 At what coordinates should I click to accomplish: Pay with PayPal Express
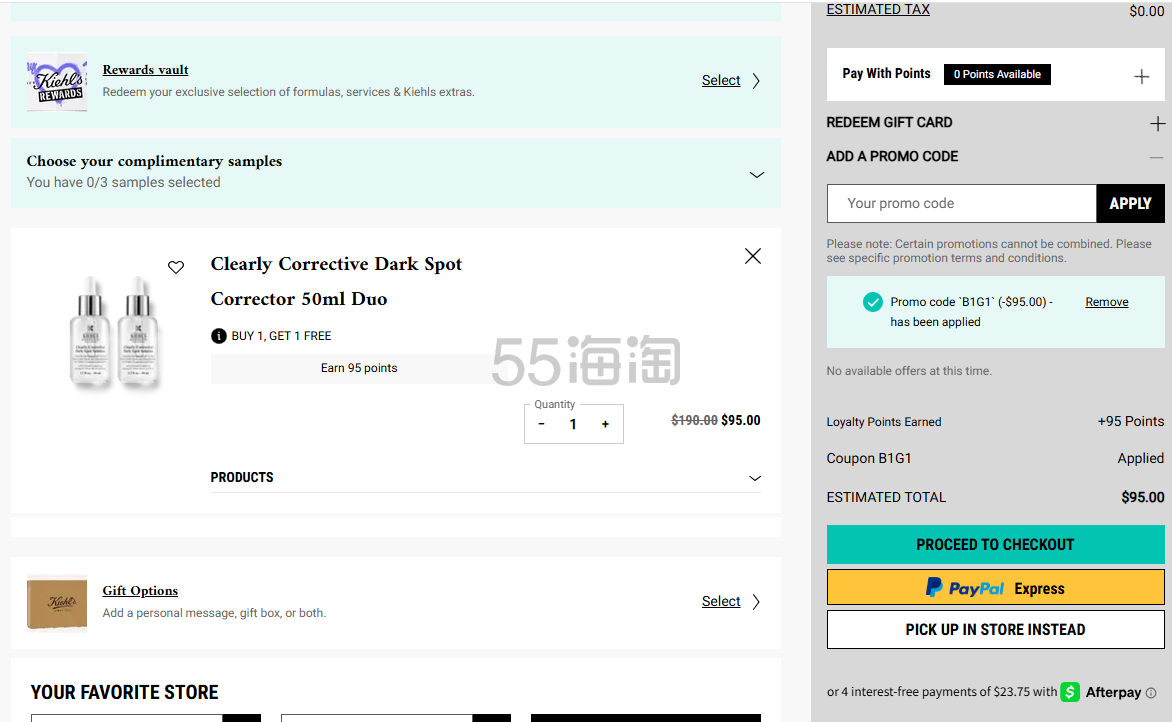point(995,587)
